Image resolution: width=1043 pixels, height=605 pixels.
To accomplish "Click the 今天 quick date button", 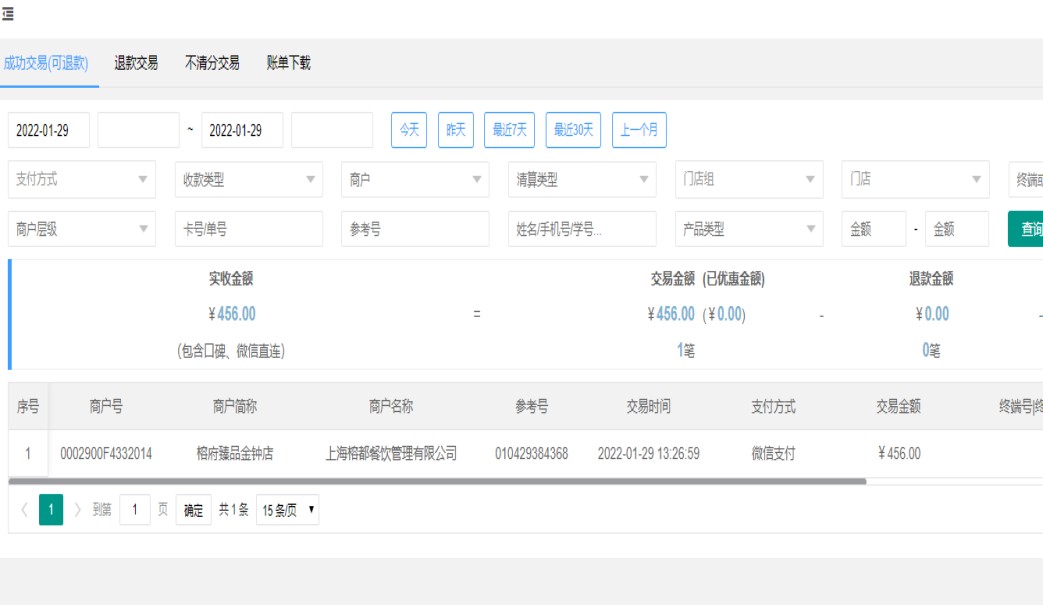I will (409, 130).
